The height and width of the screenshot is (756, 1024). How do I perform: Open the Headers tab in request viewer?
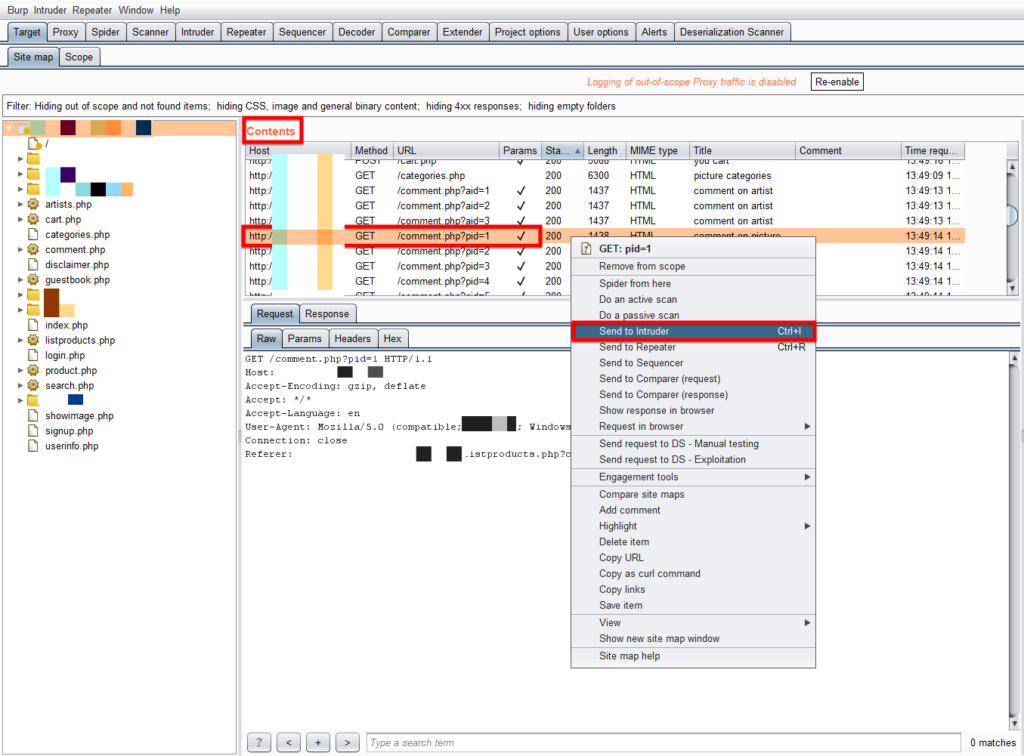[352, 339]
